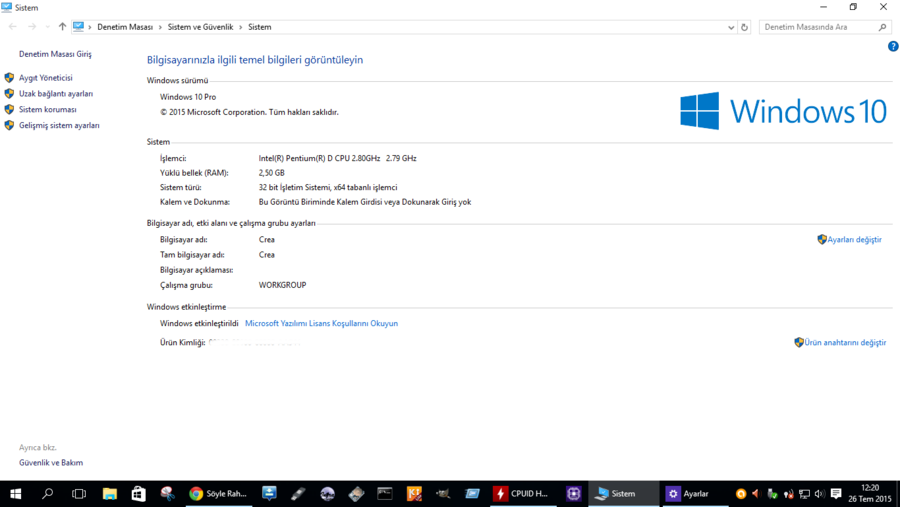900x507 pixels.
Task: Select Sistem ve Güvenlik breadcrumb
Action: coord(200,27)
